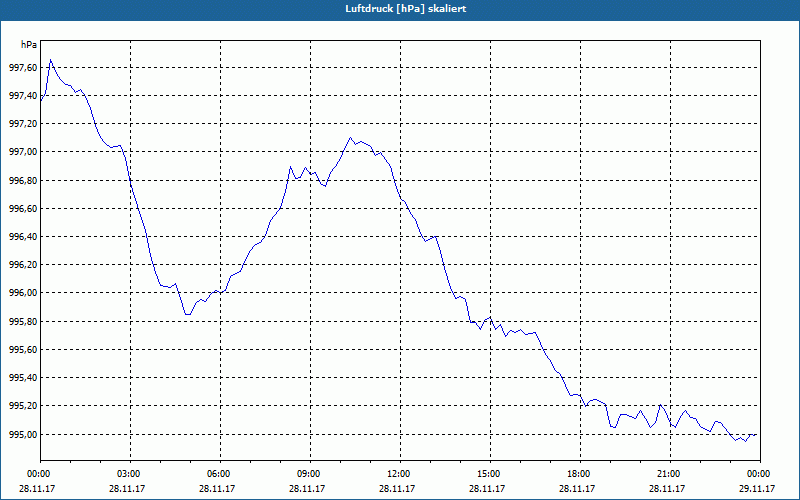The image size is (800, 500).
Task: Click the 996,80 pressure axis value
Action: click(23, 181)
